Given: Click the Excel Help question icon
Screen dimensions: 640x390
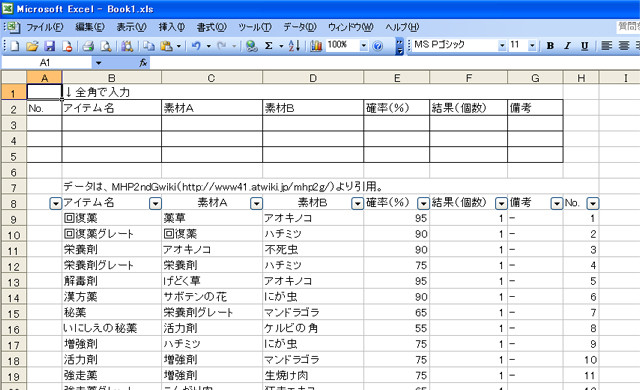Looking at the screenshot, I should pos(378,46).
